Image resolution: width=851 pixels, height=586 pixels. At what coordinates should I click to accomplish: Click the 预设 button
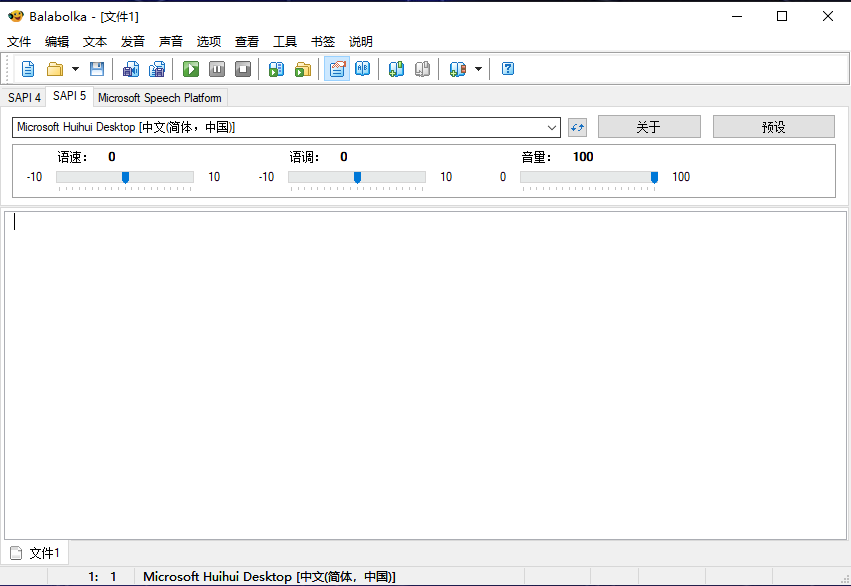pos(773,127)
